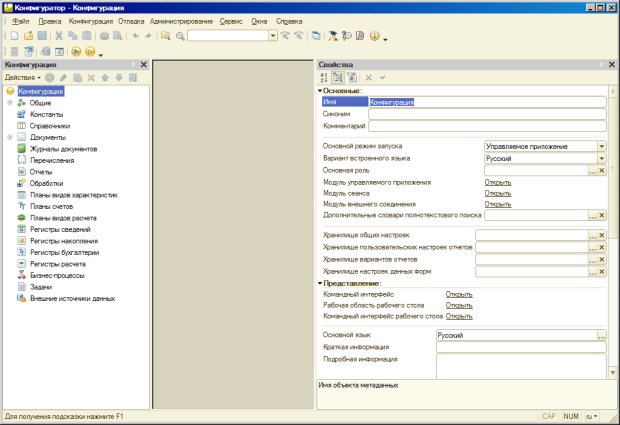Click the Документы icon in configuration tree
The height and width of the screenshot is (425, 620).
click(22, 137)
